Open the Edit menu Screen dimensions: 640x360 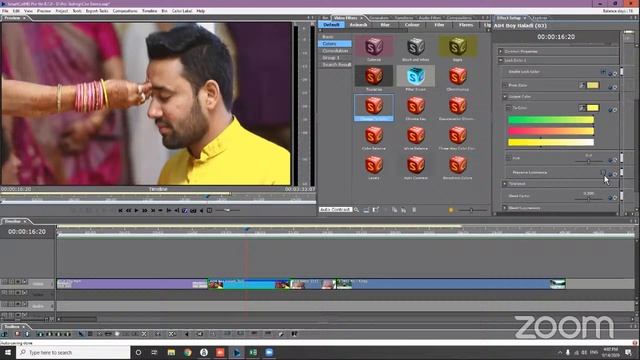16,11
